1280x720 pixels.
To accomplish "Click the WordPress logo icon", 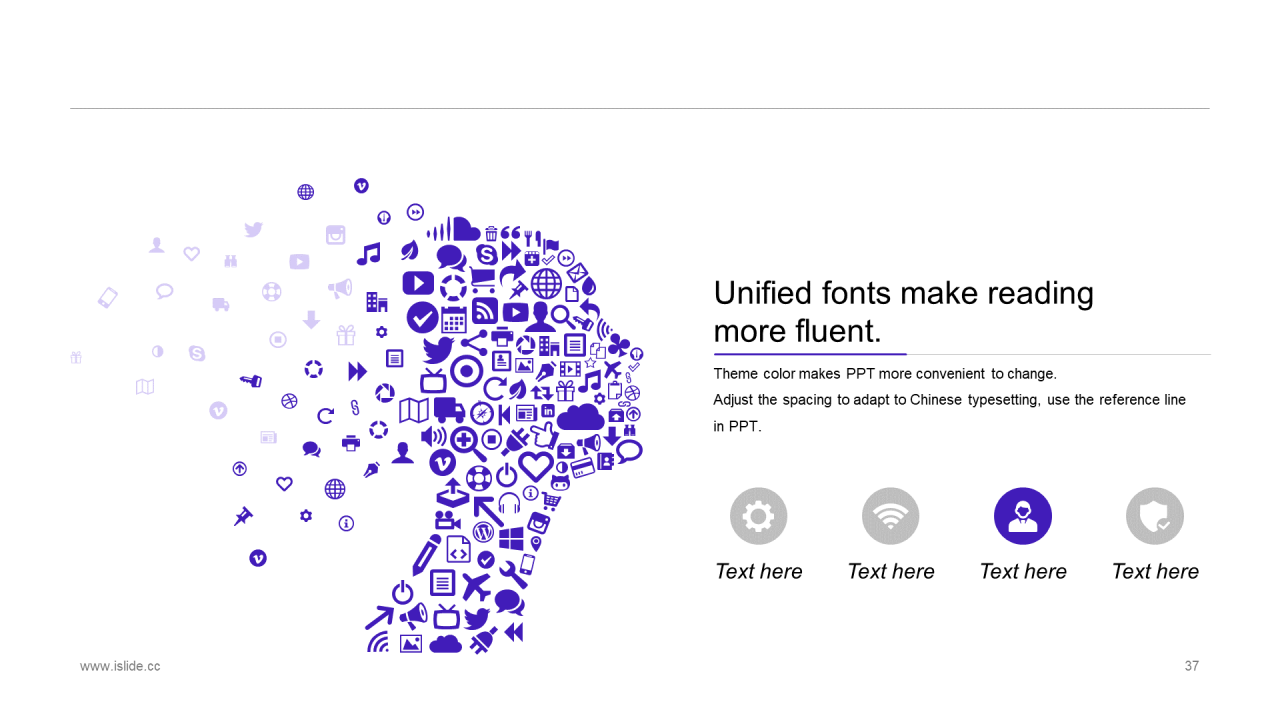I will click(x=483, y=532).
